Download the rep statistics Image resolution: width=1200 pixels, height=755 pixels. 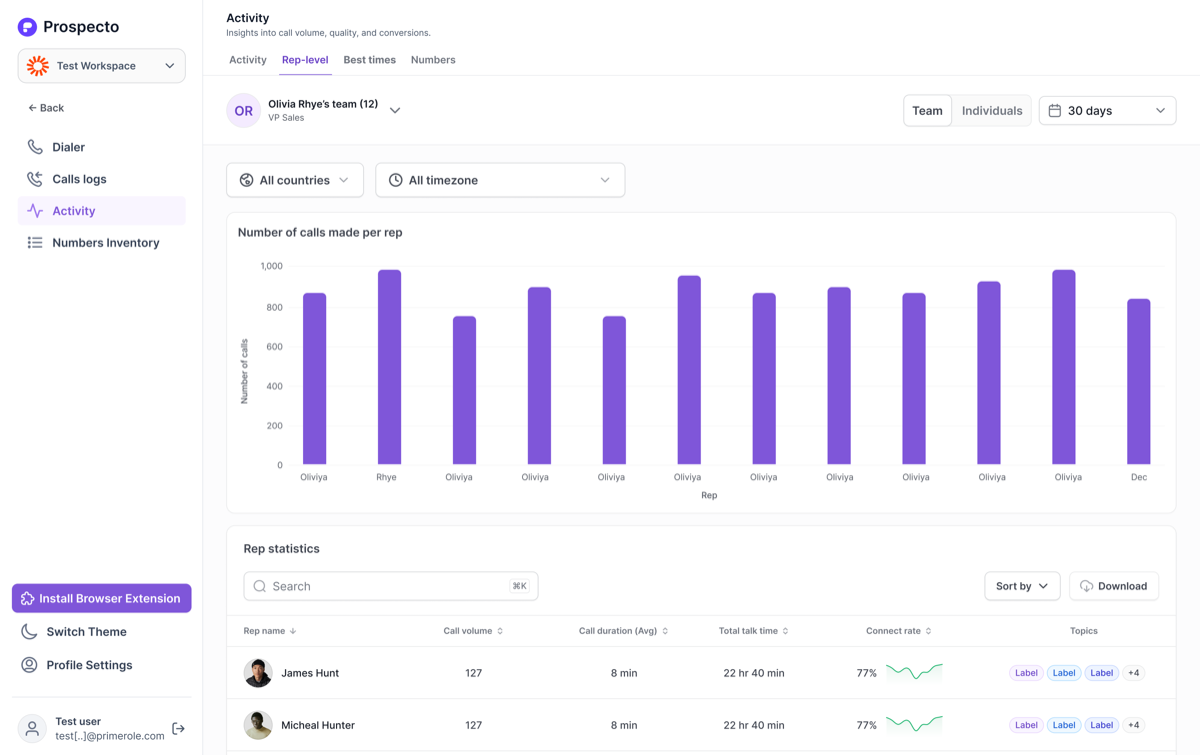[1114, 586]
